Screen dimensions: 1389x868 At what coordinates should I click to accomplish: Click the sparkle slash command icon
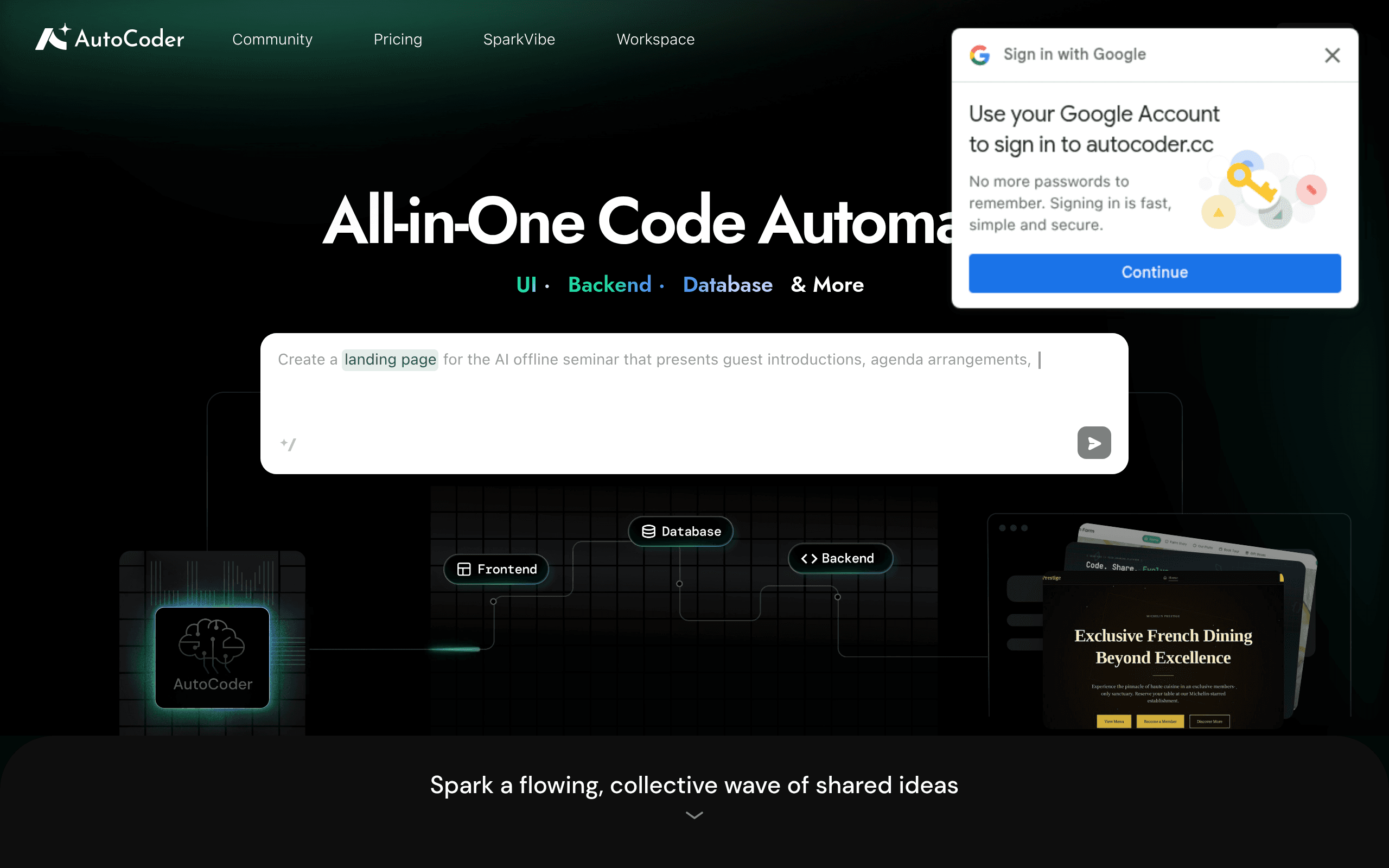[x=288, y=444]
